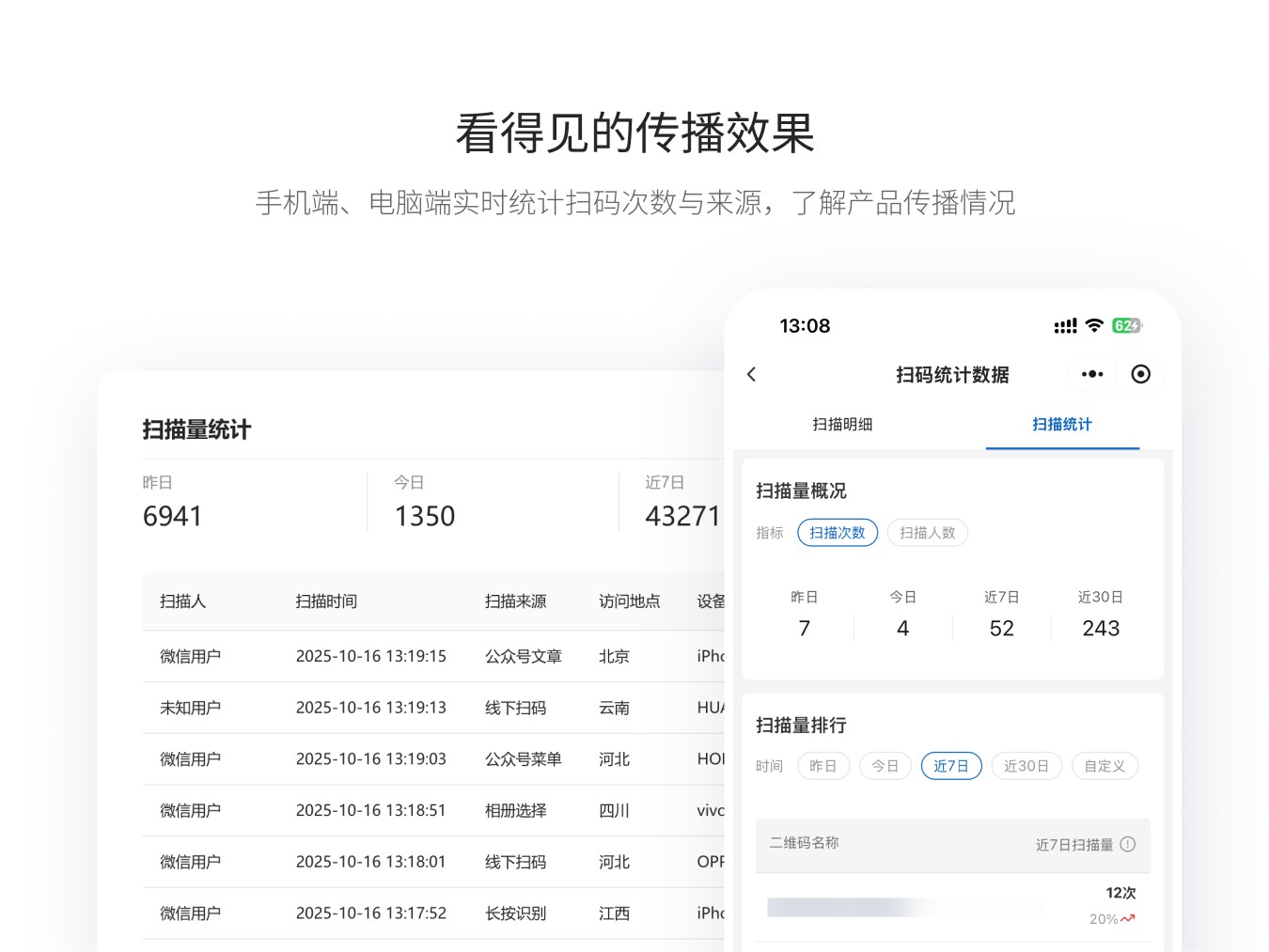Viewport: 1269px width, 952px height.
Task: Tap the green 62% battery icon
Action: pos(1127,325)
